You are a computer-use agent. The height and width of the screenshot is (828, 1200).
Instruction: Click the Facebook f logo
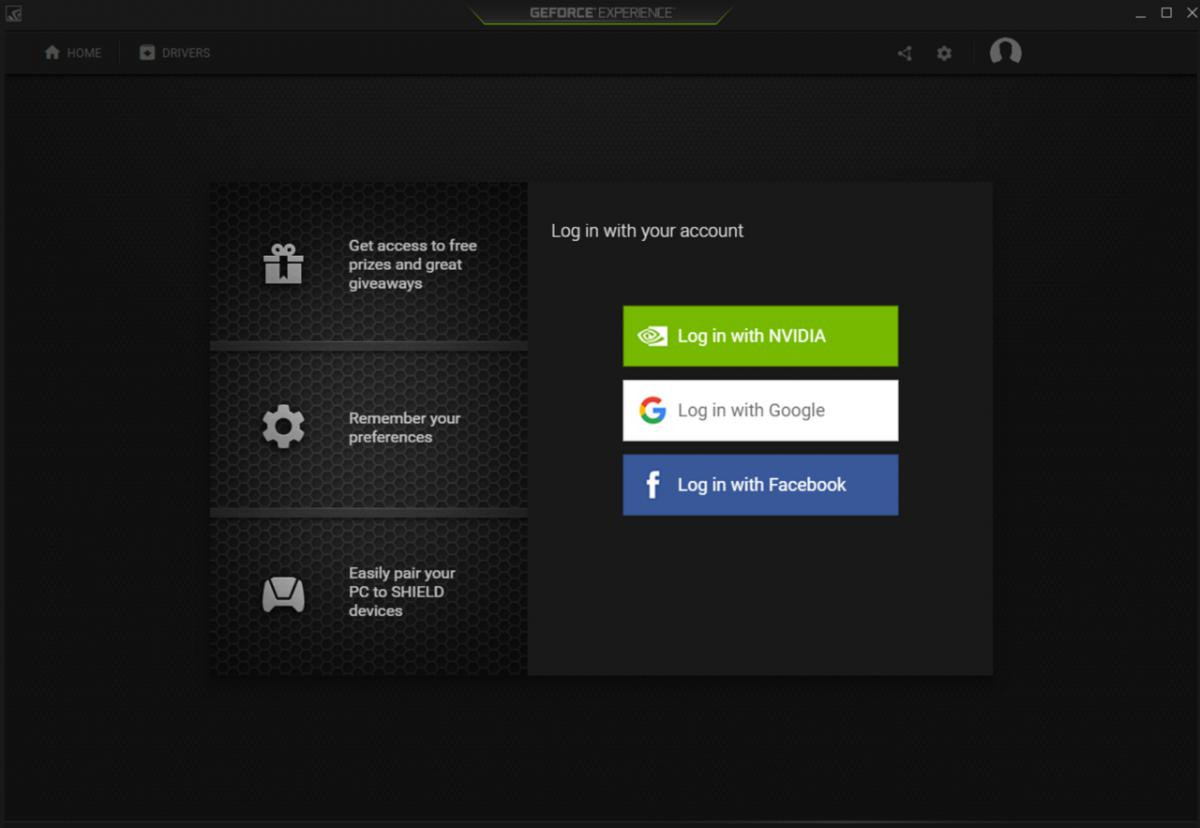pyautogui.click(x=652, y=485)
